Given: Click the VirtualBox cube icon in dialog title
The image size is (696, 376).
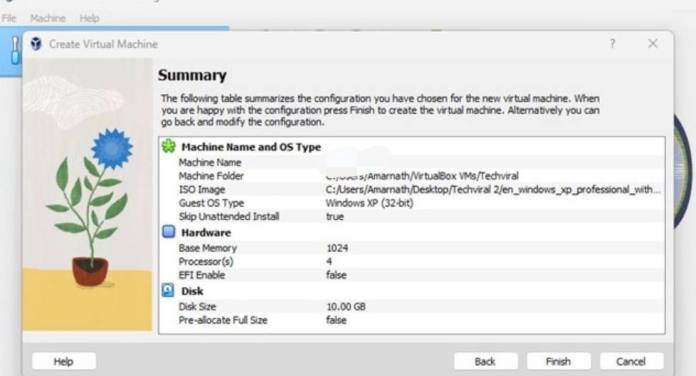Looking at the screenshot, I should tap(36, 44).
